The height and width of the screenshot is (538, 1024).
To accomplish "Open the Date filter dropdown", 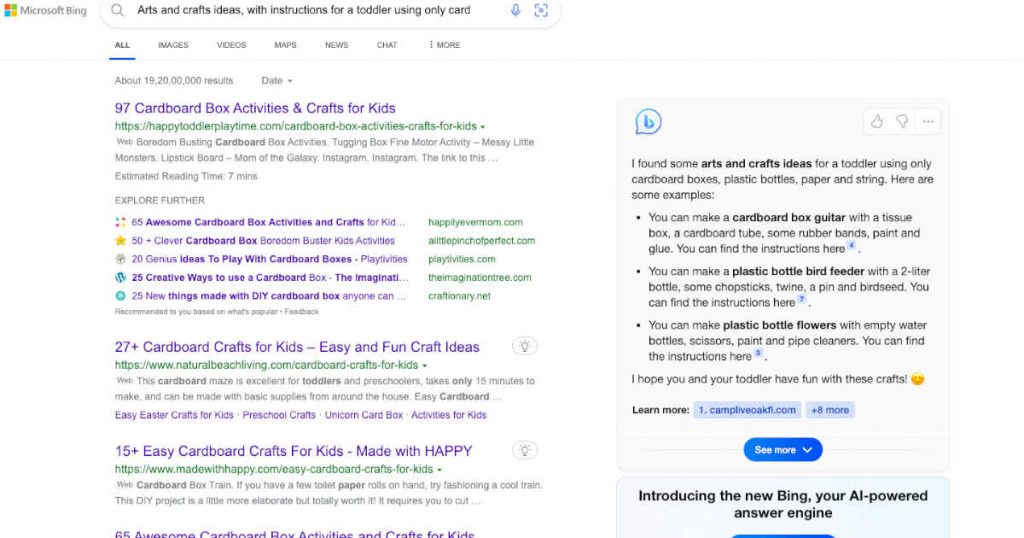I will coord(277,80).
